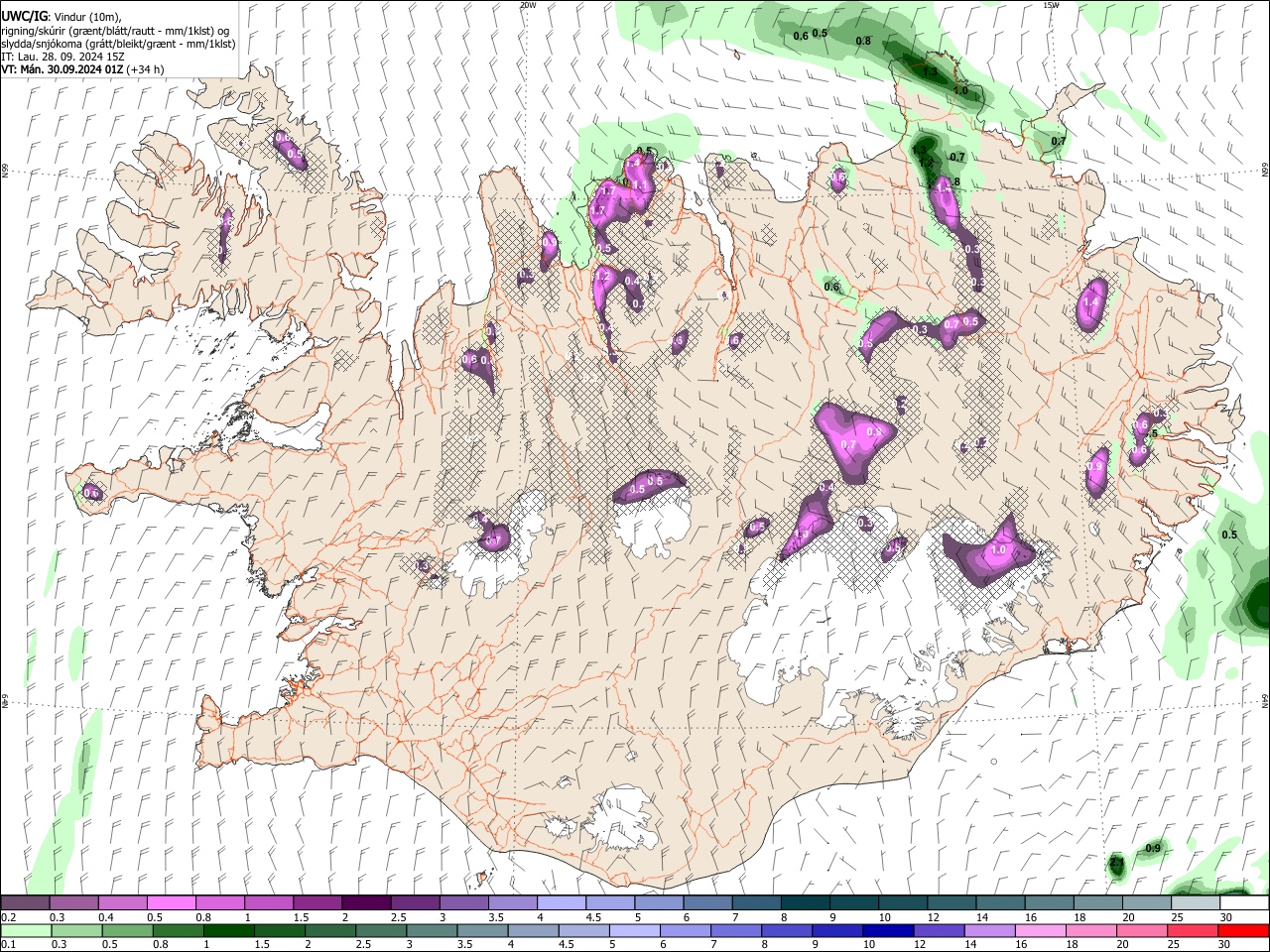
Task: Click 0.6 at the western tip of Snæfellsnes
Action: [92, 492]
